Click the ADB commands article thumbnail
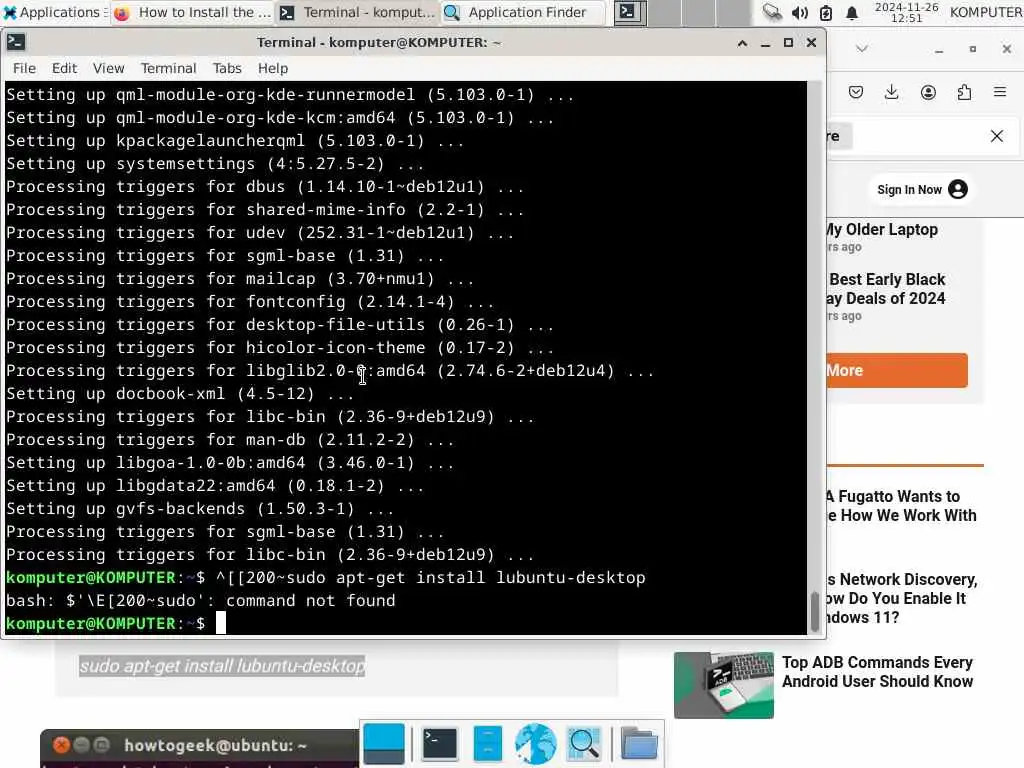 coord(724,685)
